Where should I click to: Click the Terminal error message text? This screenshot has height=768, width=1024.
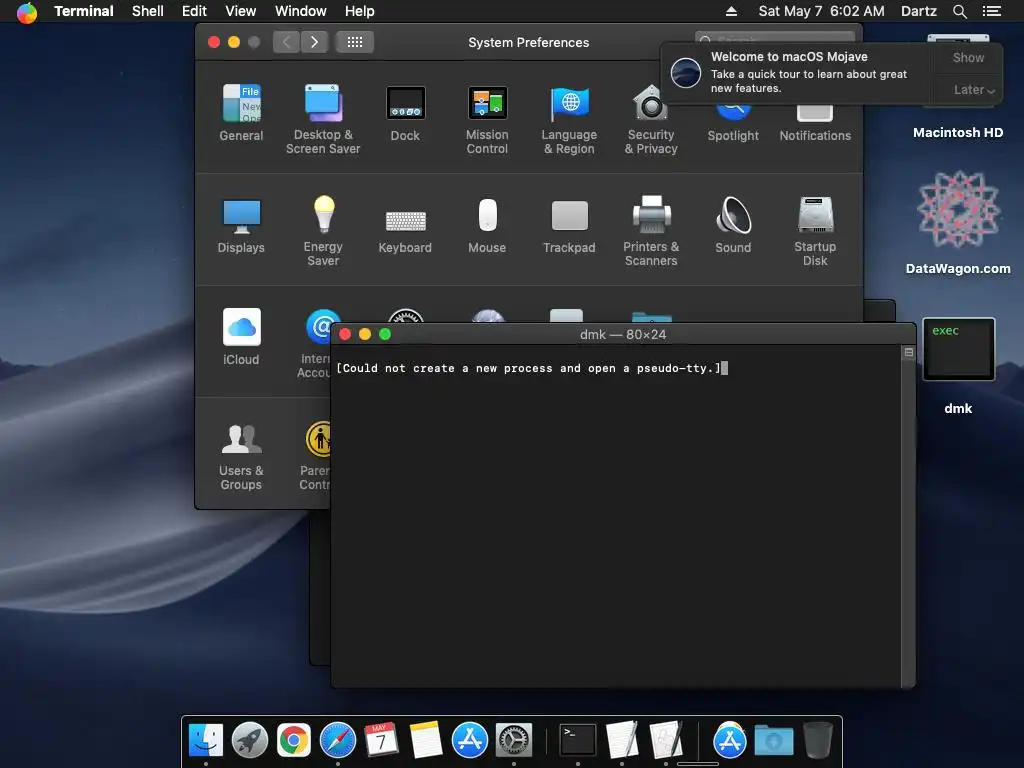[528, 368]
